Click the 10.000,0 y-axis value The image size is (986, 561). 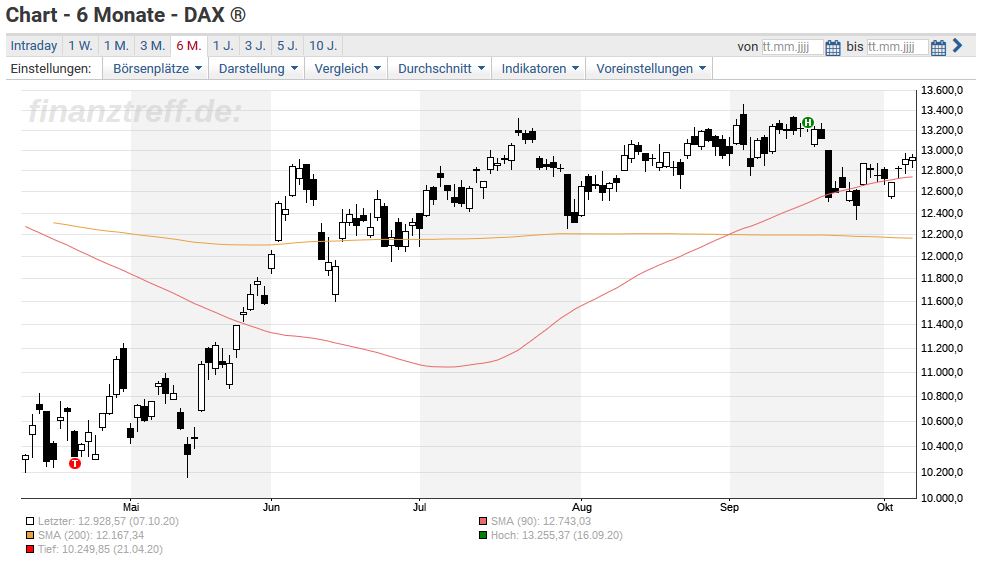click(x=942, y=498)
